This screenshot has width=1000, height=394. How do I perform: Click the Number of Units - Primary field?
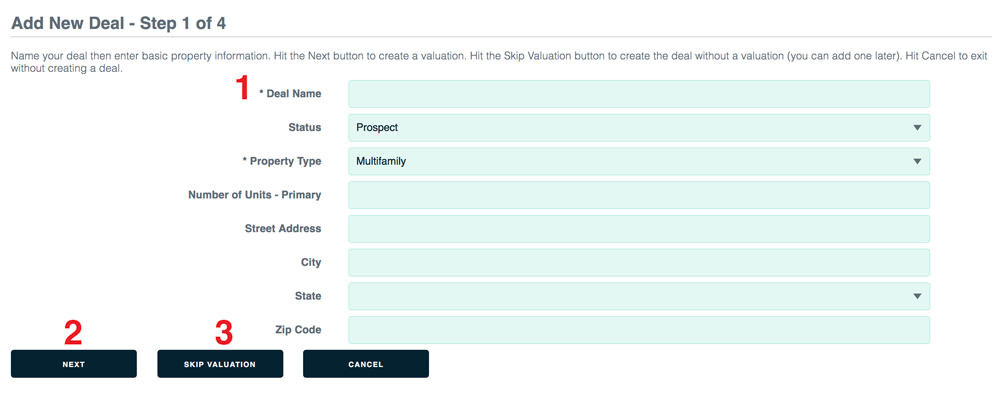point(638,195)
